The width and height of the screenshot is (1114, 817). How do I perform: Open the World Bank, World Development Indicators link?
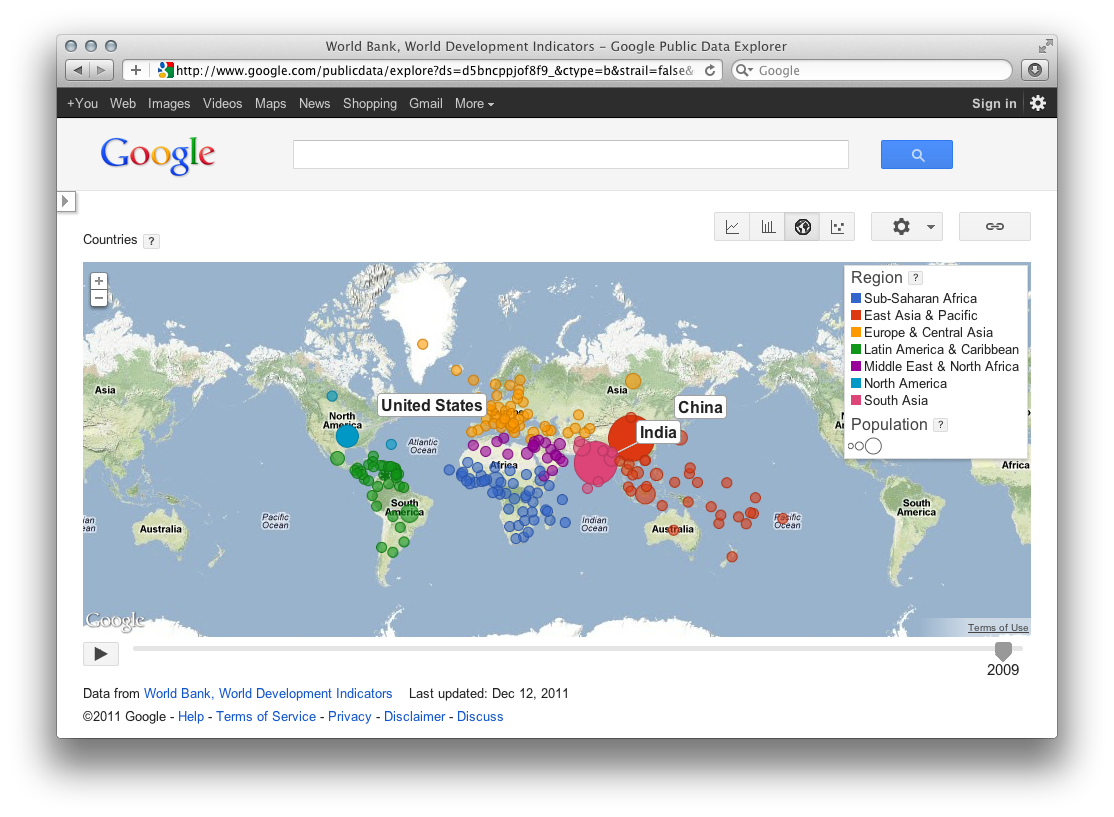coord(268,693)
